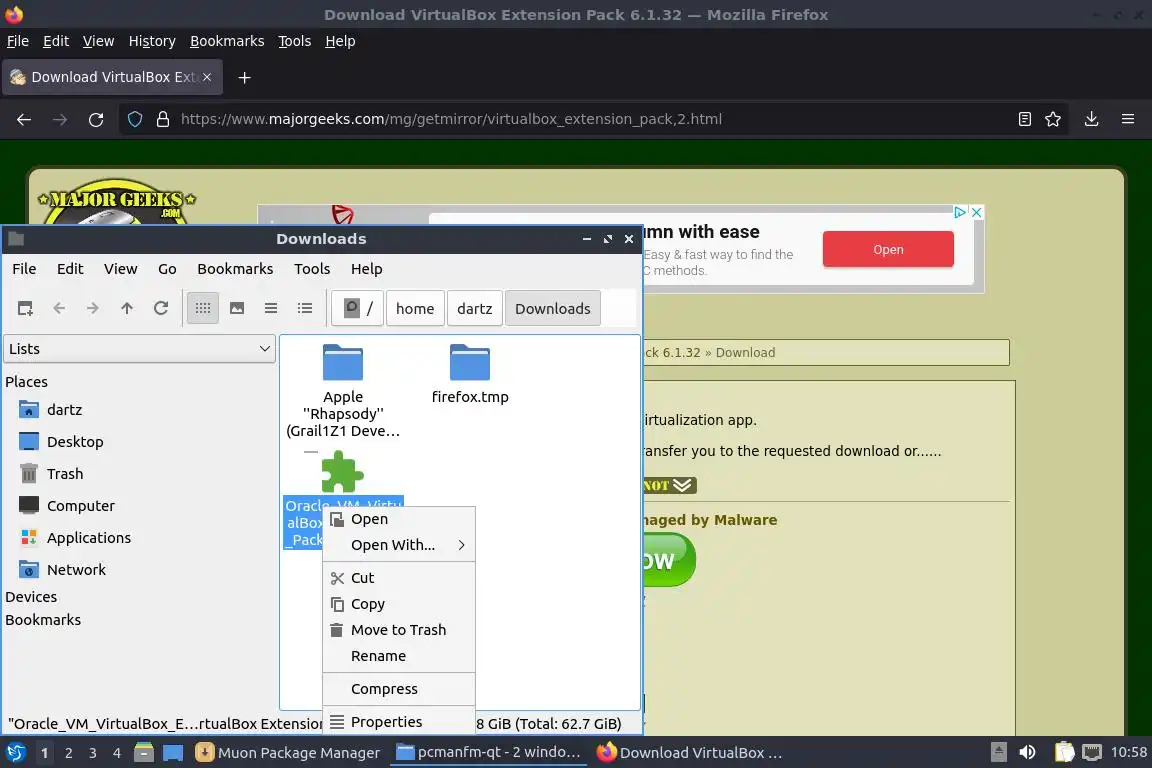Open file manager Tools menu
The width and height of the screenshot is (1152, 768).
[312, 269]
